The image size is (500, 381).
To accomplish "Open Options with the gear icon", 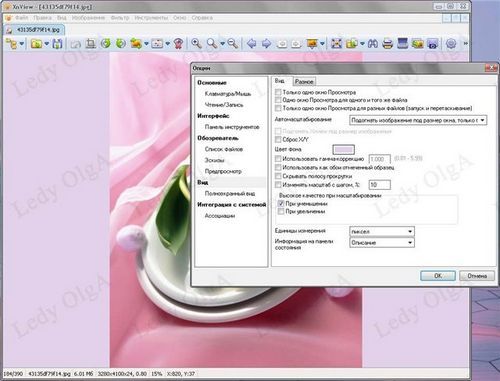I will tap(451, 43).
